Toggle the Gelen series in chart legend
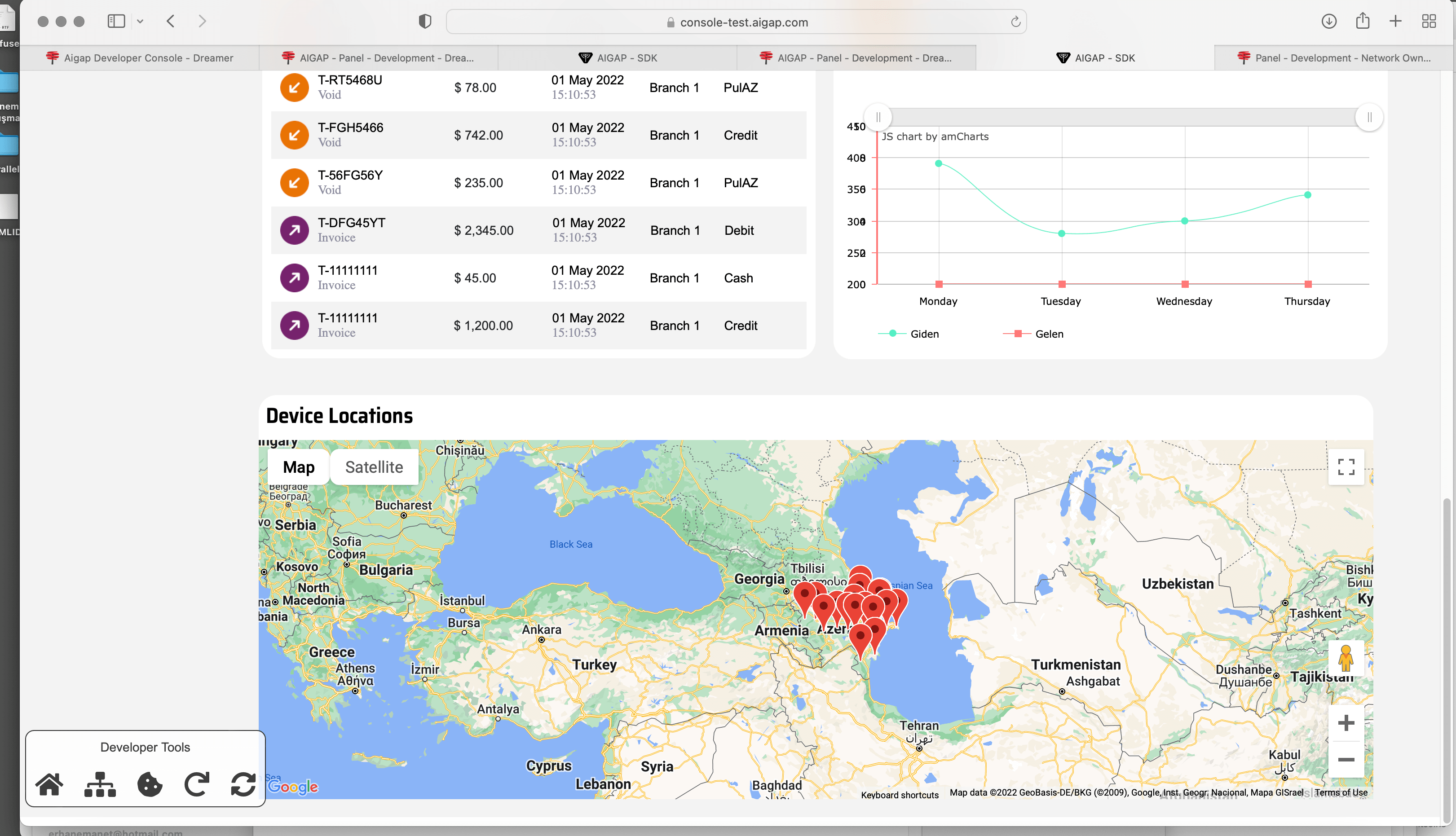Viewport: 1456px width, 836px height. coord(1033,334)
